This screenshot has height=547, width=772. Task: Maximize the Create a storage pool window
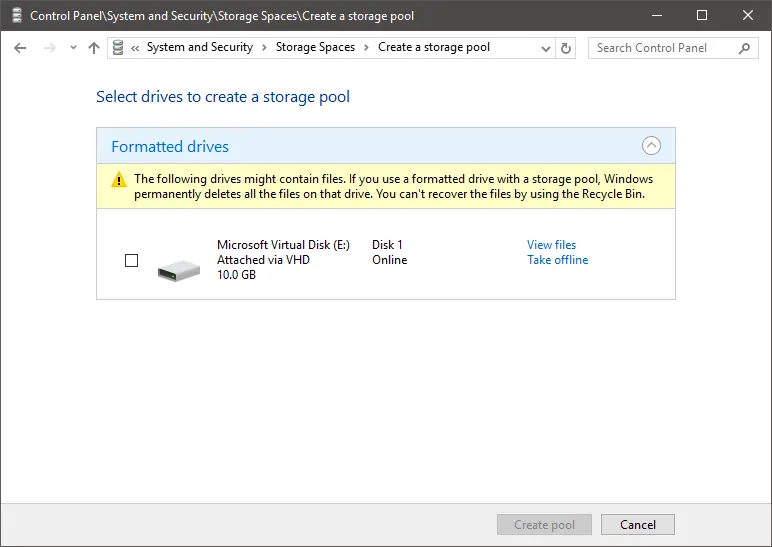(x=702, y=15)
